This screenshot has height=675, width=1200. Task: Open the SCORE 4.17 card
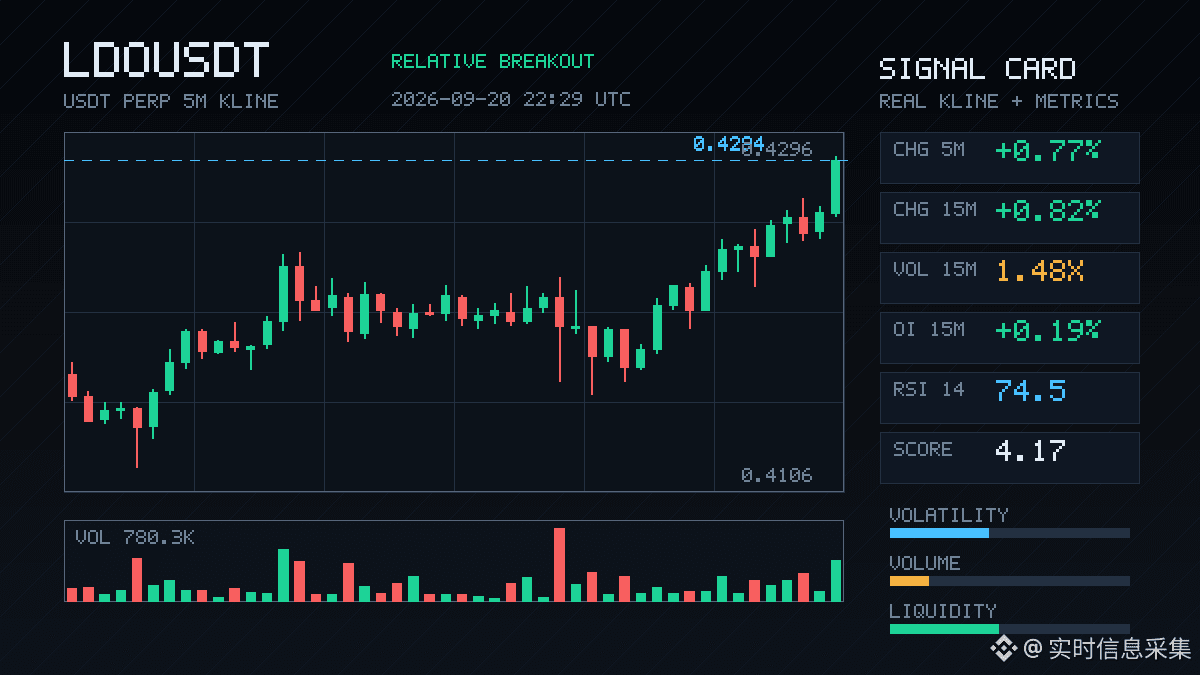pyautogui.click(x=1009, y=458)
